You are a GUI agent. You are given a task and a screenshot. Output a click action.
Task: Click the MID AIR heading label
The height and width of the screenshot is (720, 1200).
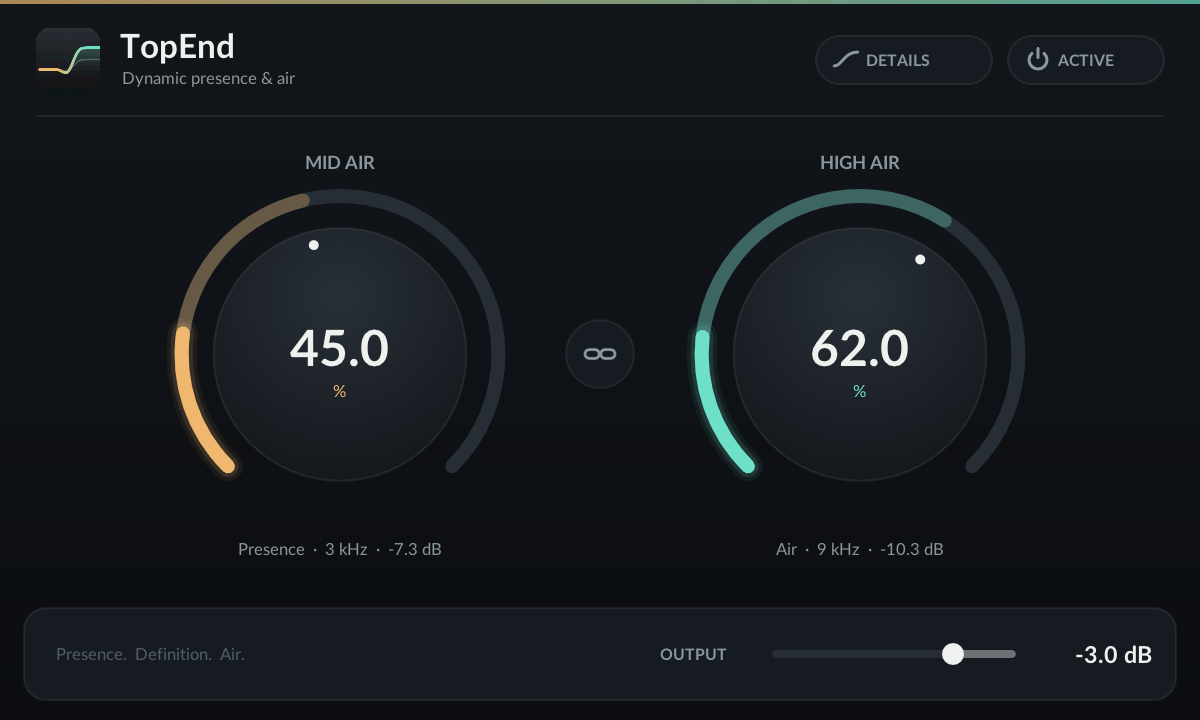340,162
